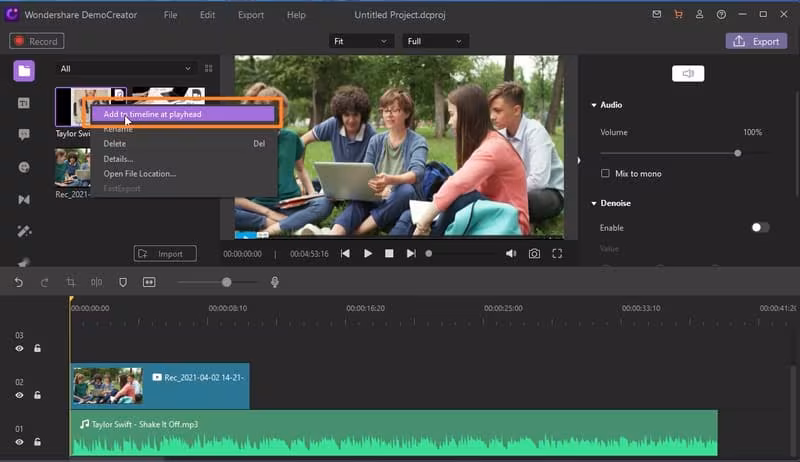This screenshot has height=462, width=800.
Task: Open the captions/text sidebar icon
Action: (x=24, y=103)
